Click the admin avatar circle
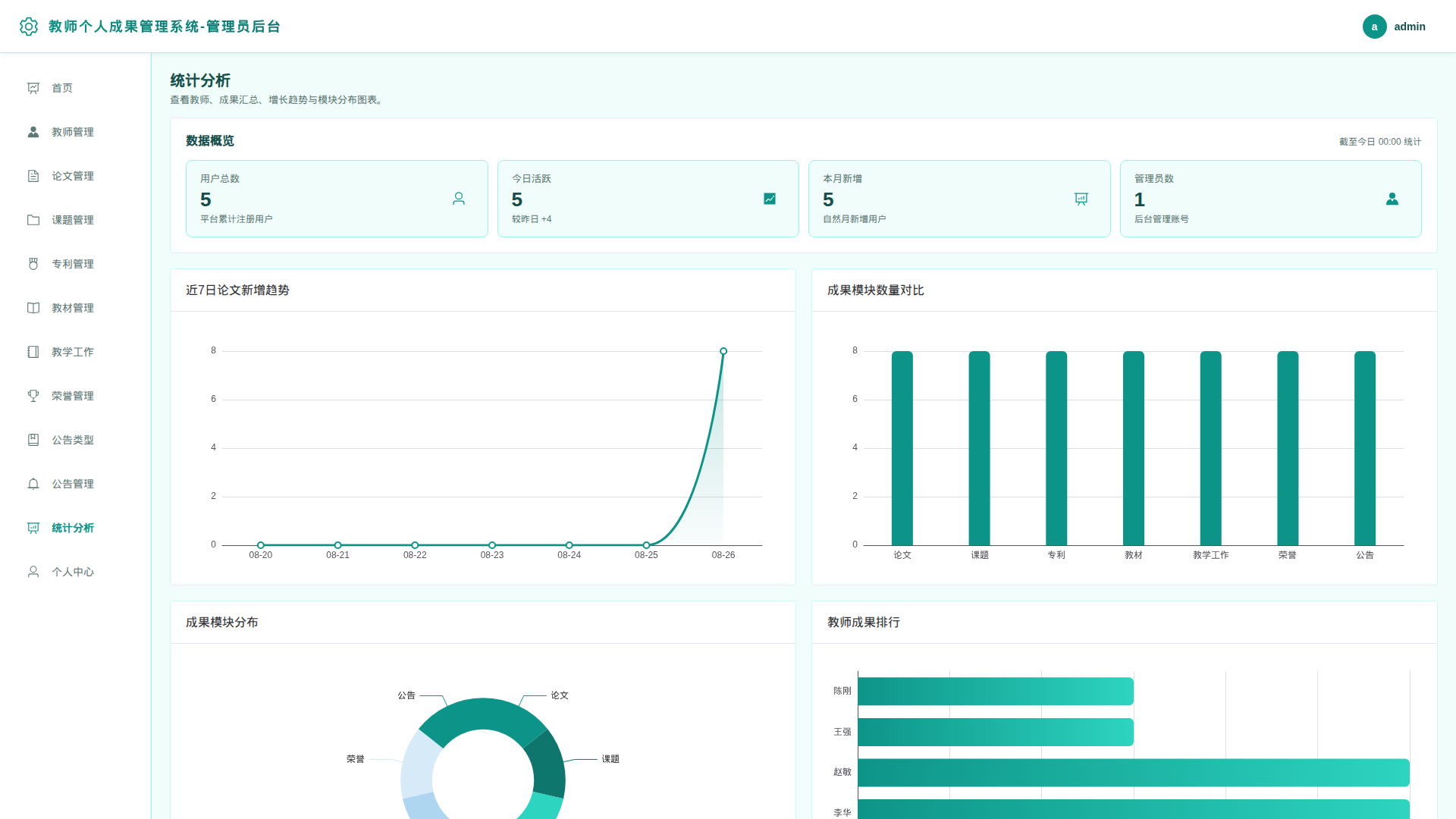Viewport: 1456px width, 819px height. click(x=1374, y=27)
